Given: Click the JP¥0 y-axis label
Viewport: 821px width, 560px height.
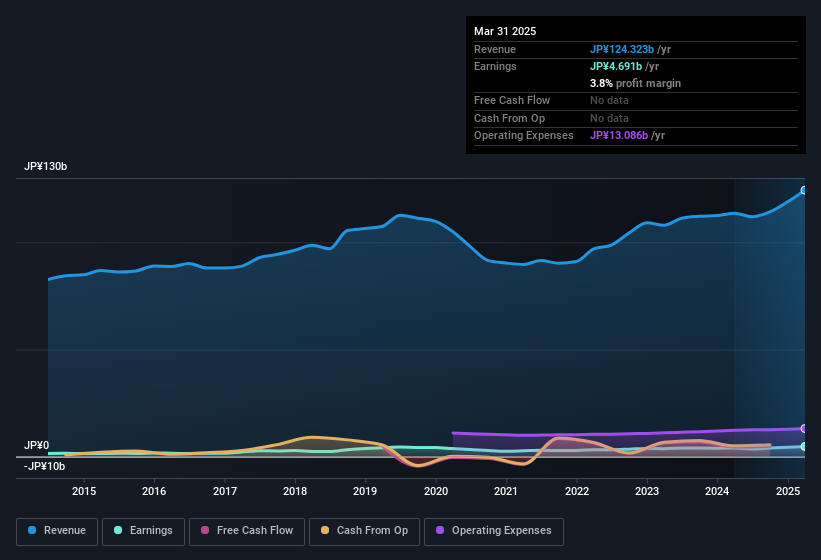Looking at the screenshot, I should click(37, 445).
